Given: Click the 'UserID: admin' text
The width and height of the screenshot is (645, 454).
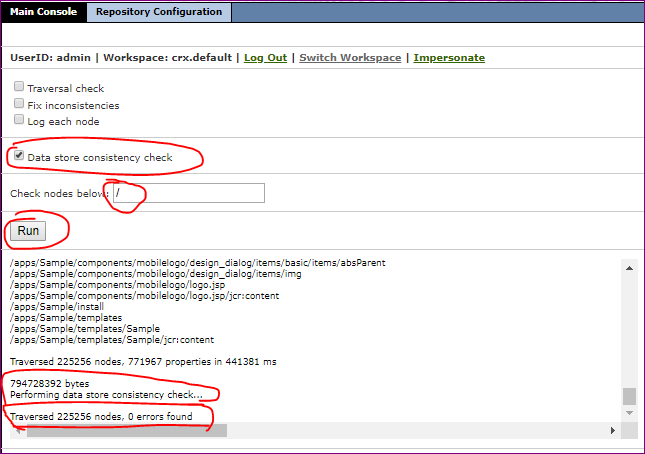Looking at the screenshot, I should point(50,58).
